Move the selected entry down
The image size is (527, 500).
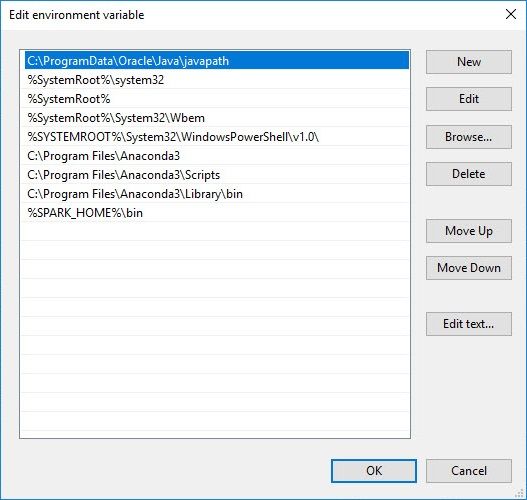469,268
